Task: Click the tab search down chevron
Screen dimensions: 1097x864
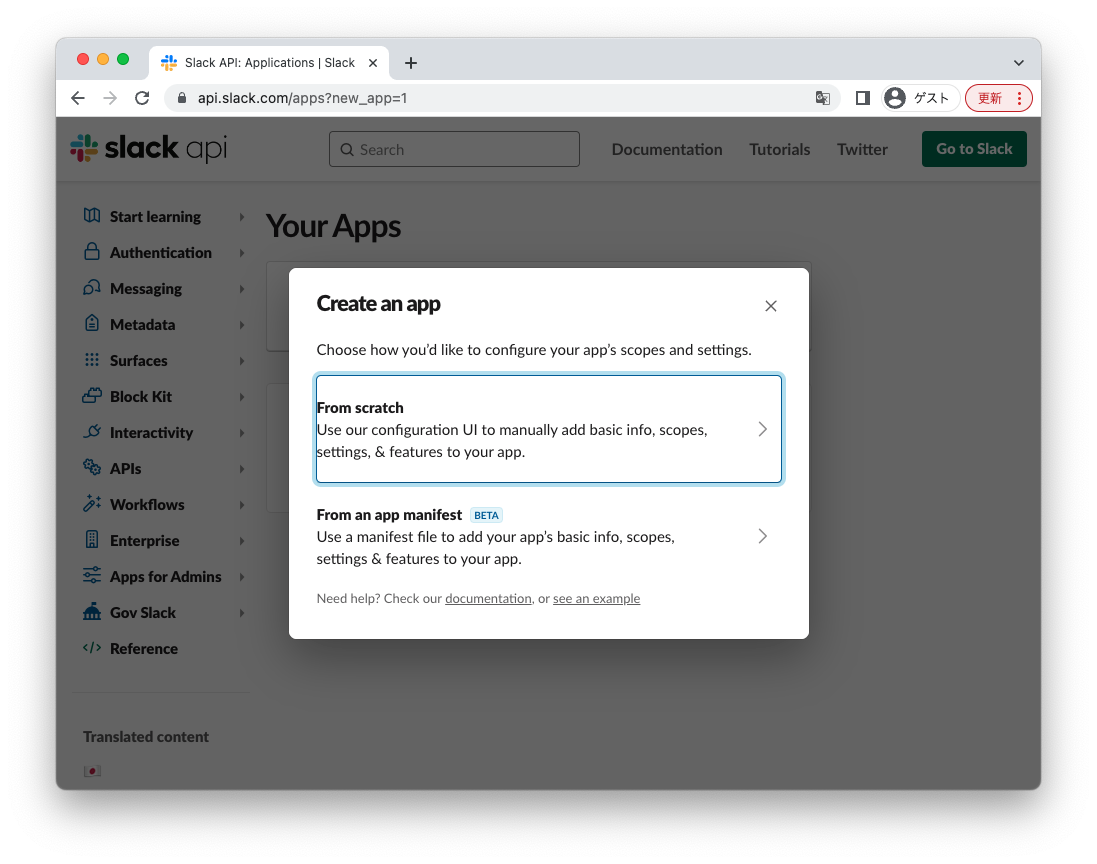Action: (x=1019, y=63)
